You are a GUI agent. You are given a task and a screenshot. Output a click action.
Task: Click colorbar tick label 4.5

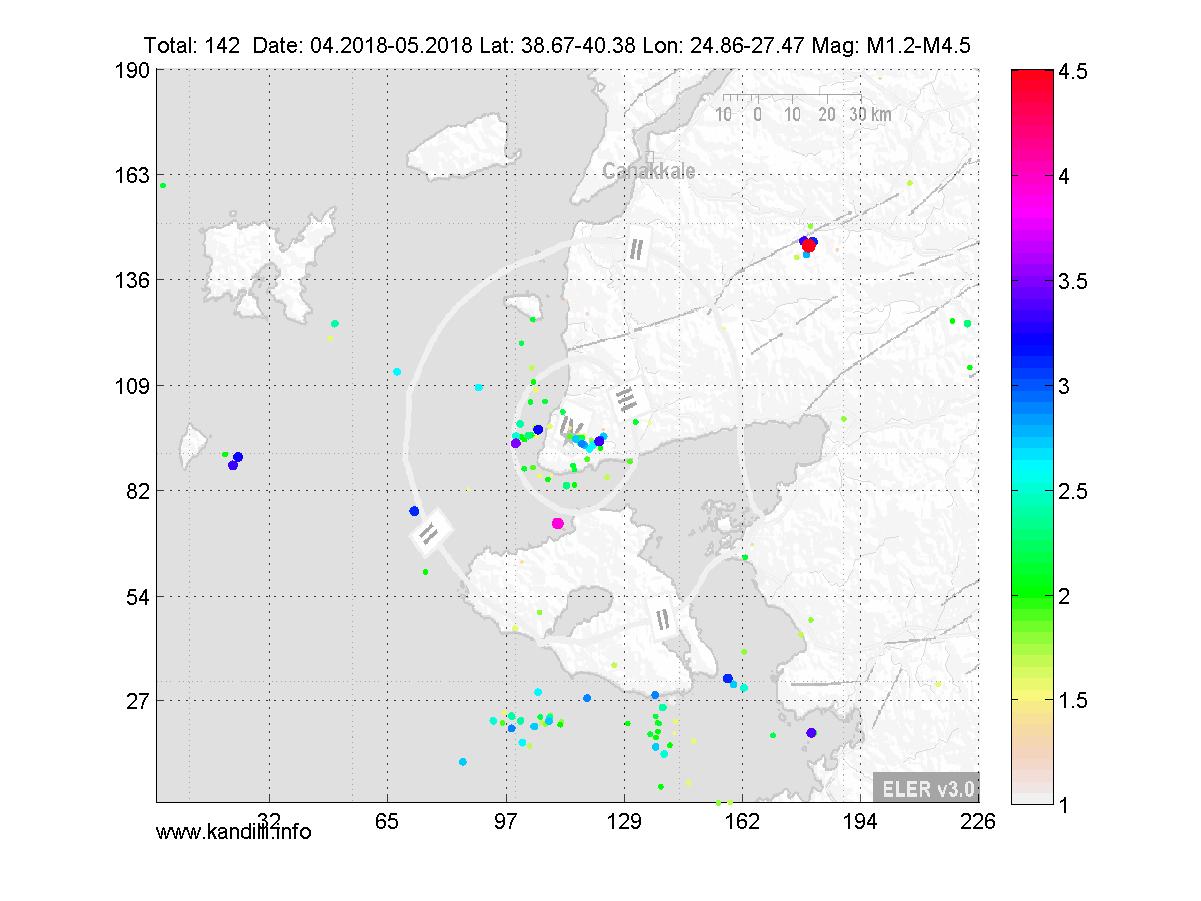pos(1075,72)
